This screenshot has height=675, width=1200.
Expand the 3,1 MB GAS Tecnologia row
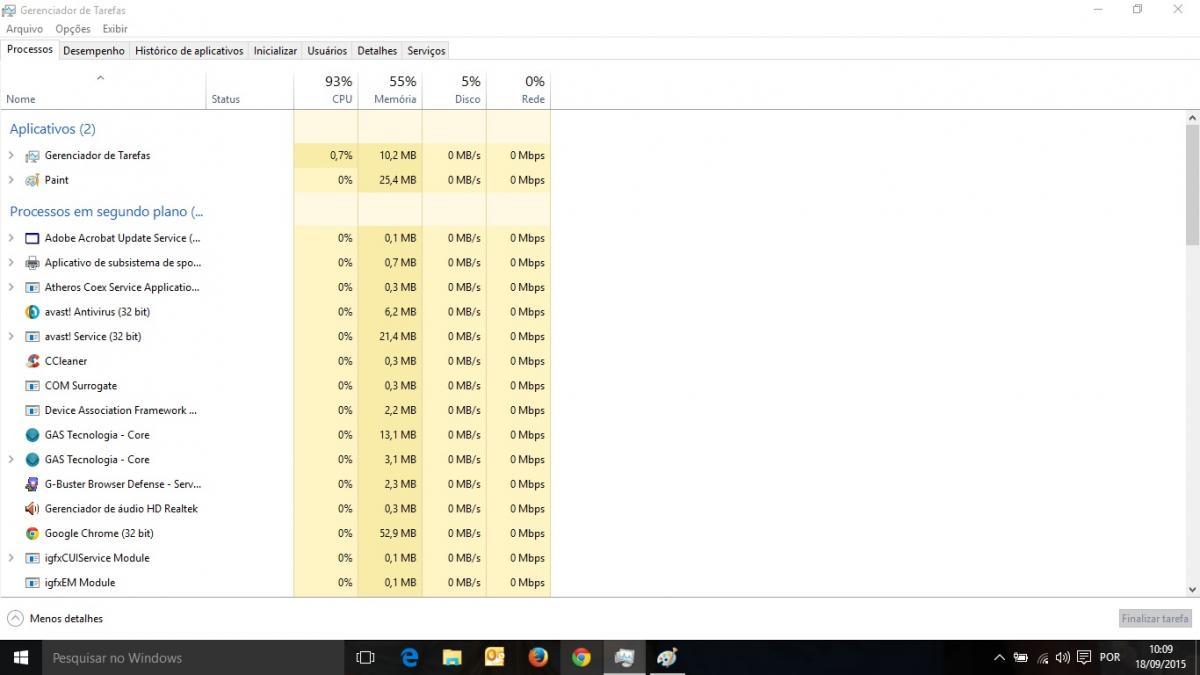click(x=11, y=460)
